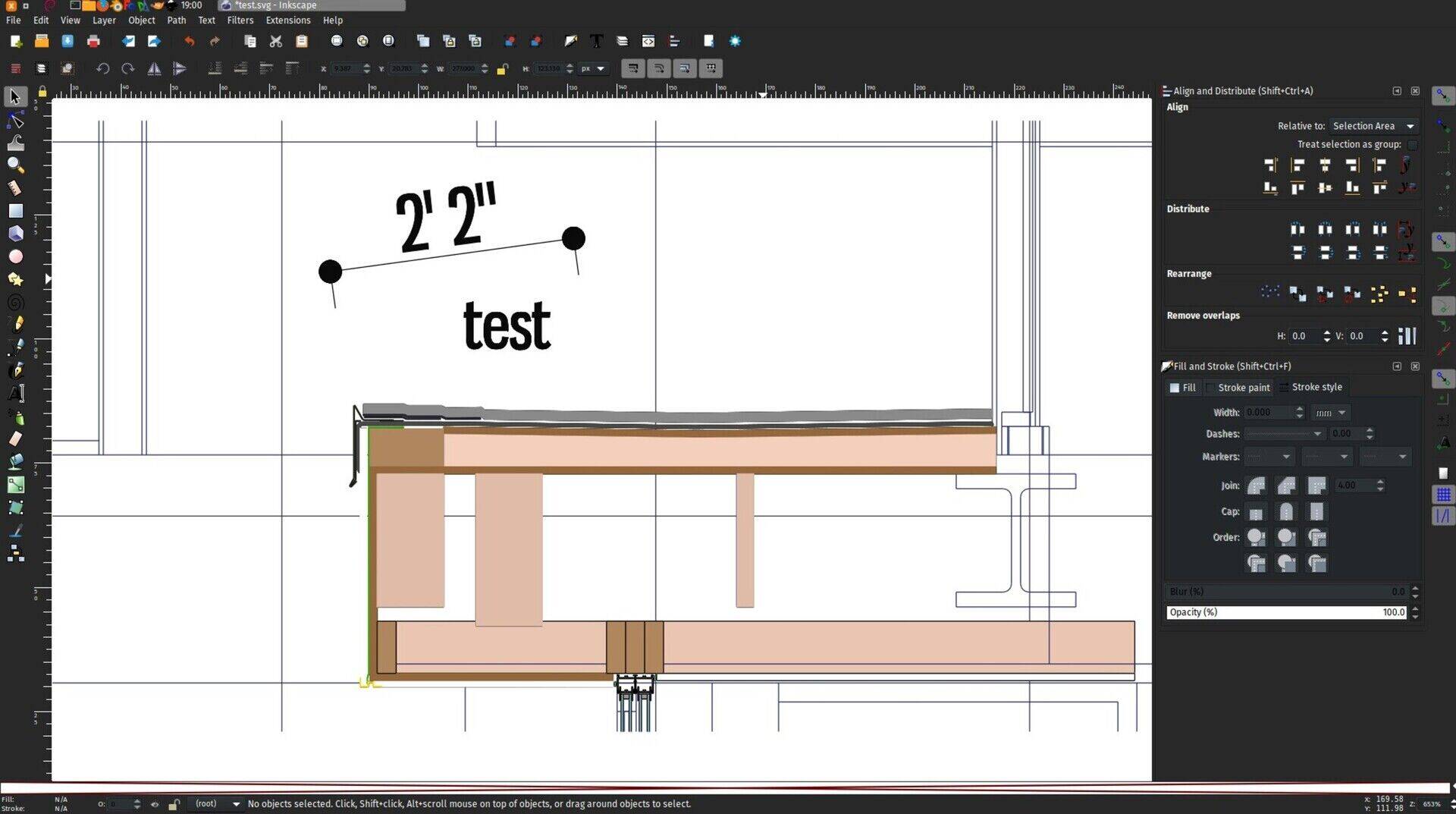
Task: Open the Dashes pattern dropdown
Action: click(x=1285, y=433)
